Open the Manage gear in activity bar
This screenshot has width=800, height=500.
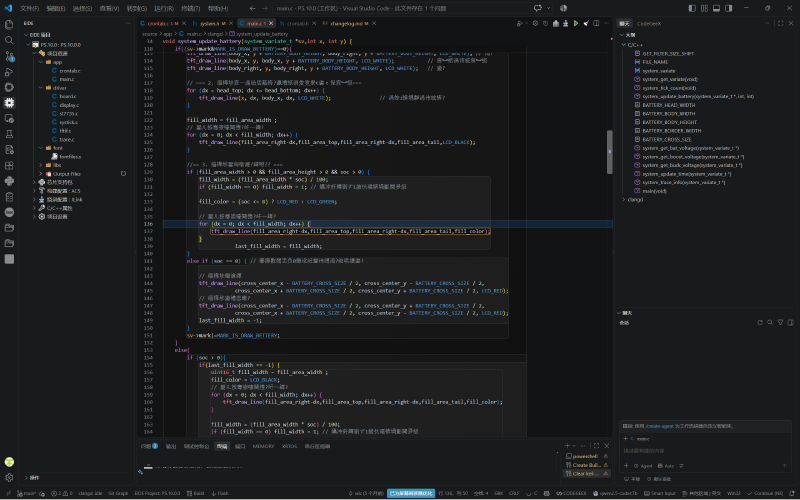[9, 478]
